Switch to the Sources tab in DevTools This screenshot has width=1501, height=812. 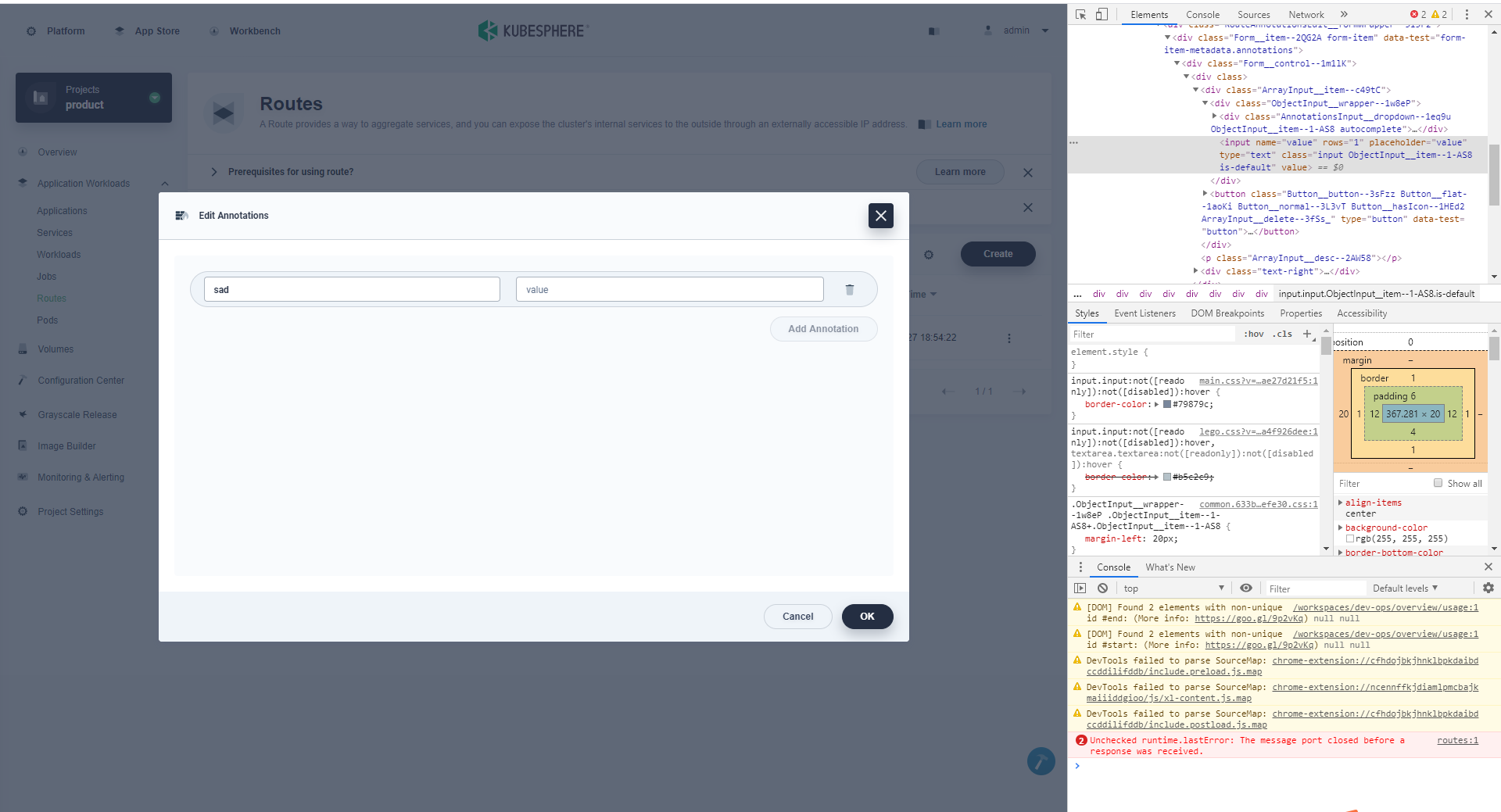click(1253, 14)
